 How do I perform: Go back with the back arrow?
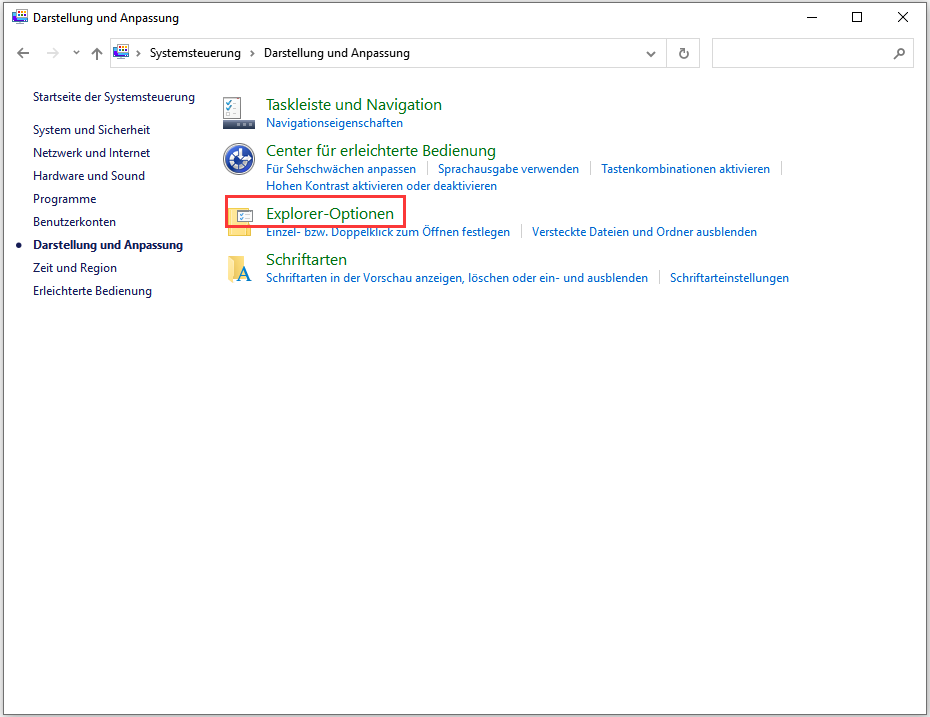[23, 53]
